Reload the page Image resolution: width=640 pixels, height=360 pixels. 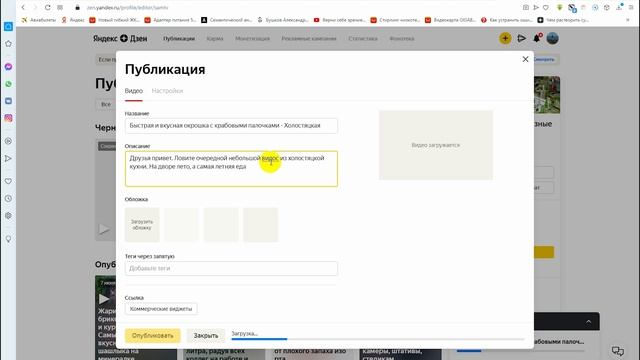[48, 7]
